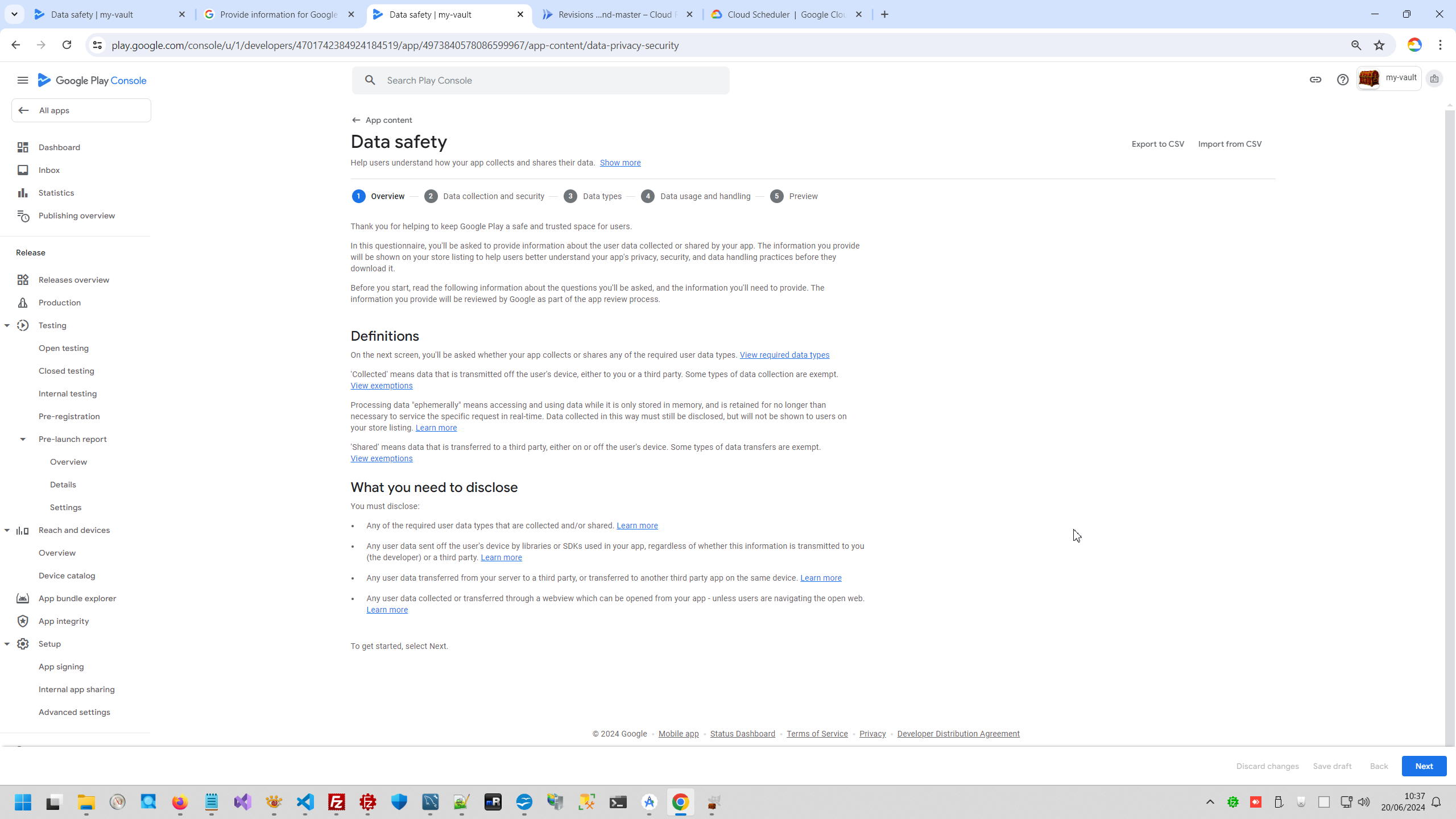Open View required data types link
Screen dimensions: 1456x819
point(784,355)
